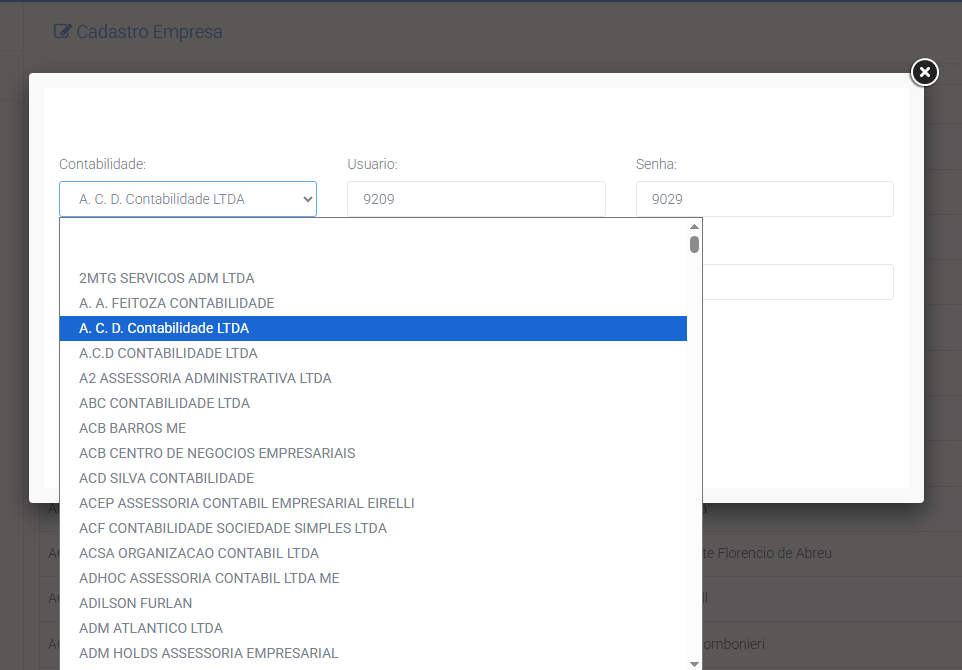Select ADM HOLDS ASSESSORIA EMPRESARIAL
962x670 pixels.
[x=208, y=653]
